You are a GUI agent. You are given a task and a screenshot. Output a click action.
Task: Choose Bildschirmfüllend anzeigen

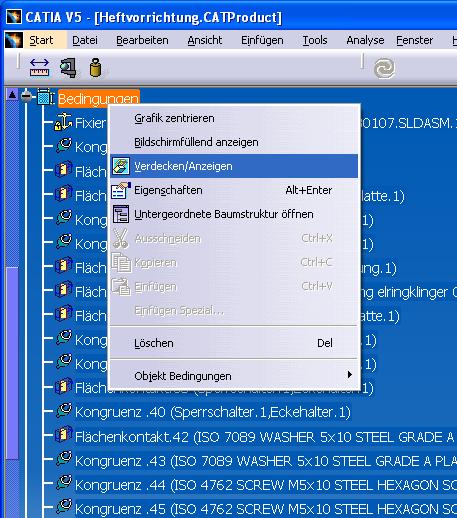tap(234, 142)
